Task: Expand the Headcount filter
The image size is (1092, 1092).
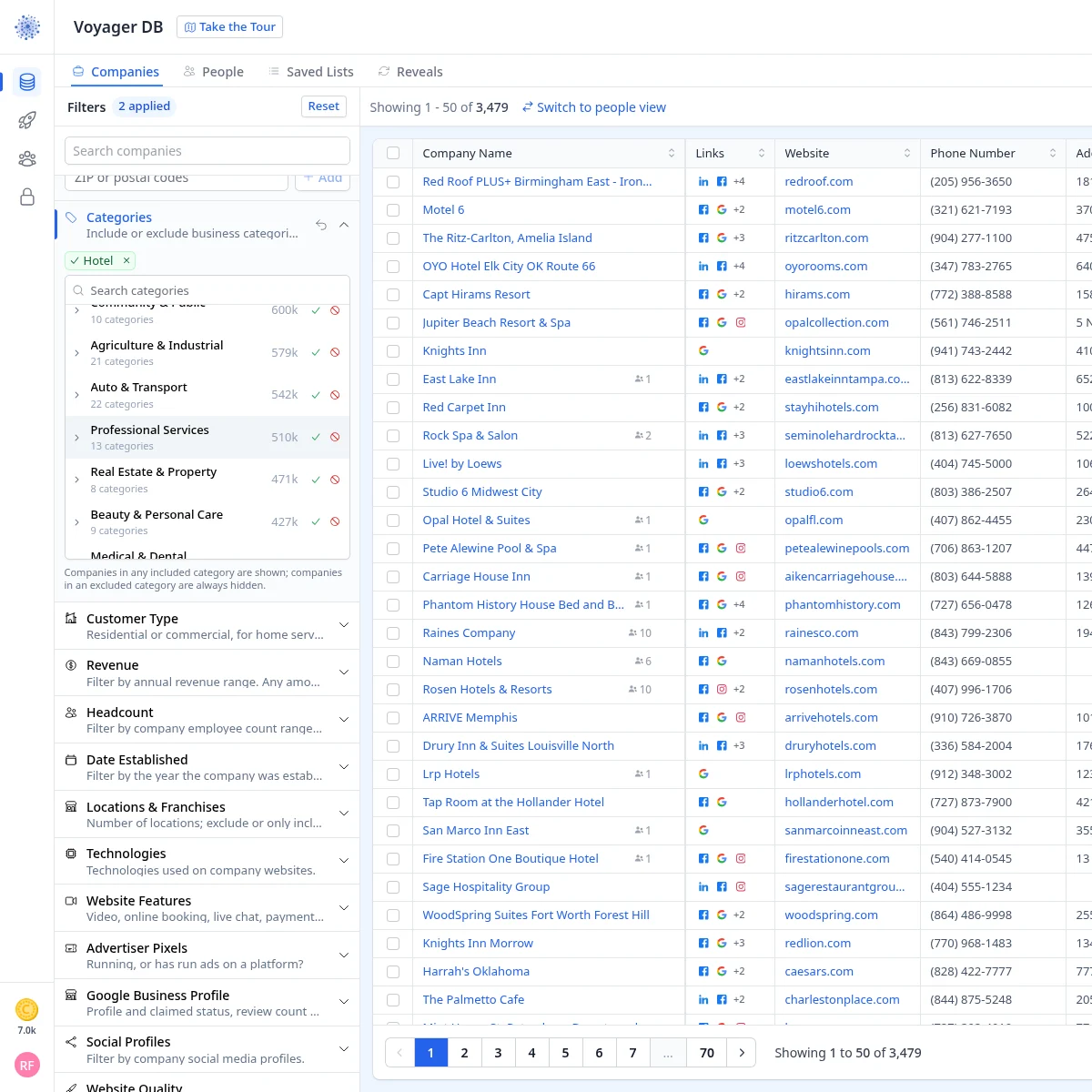Action: 344,720
